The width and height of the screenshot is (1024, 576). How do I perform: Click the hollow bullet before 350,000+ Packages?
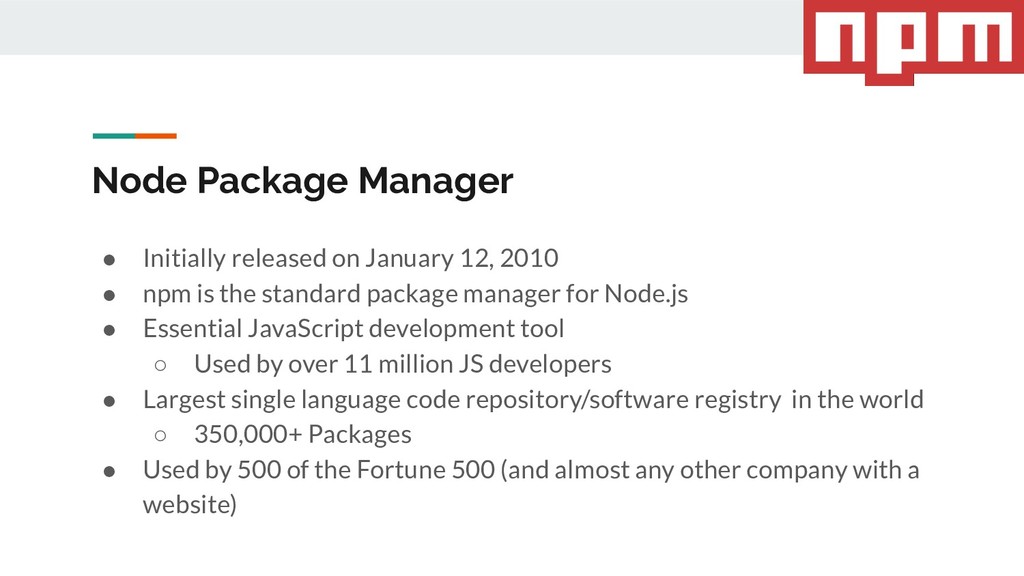tap(161, 436)
